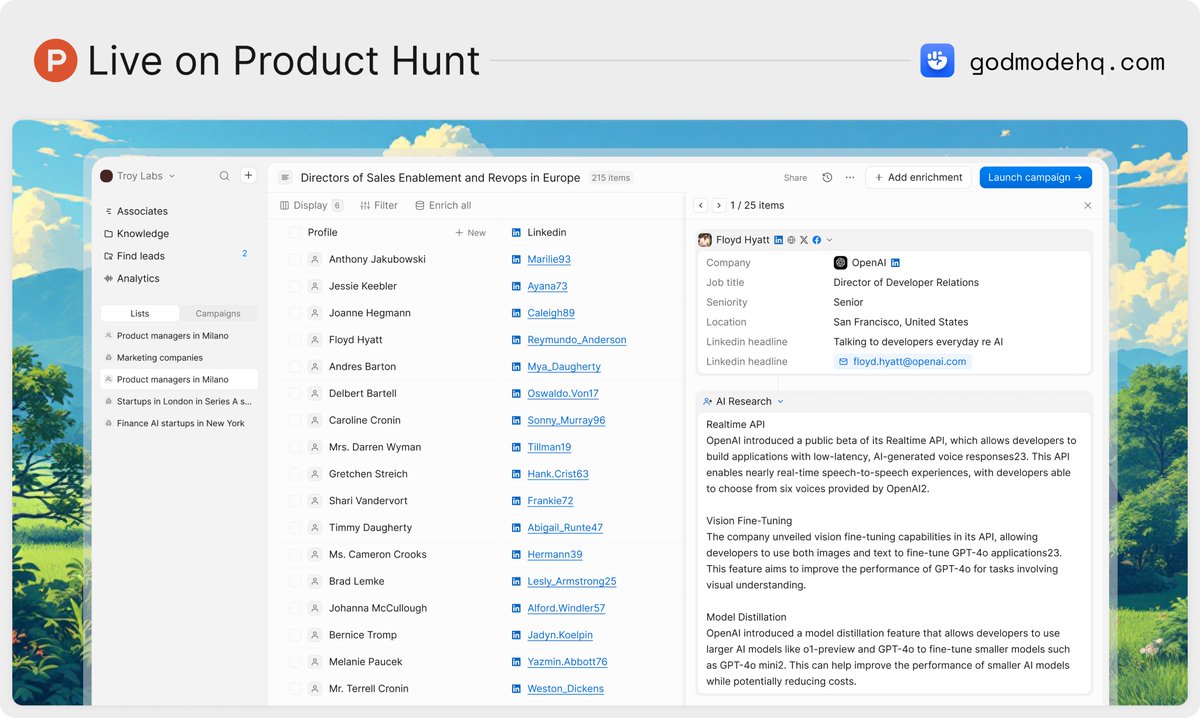Check the box for Andres Barton
Image resolution: width=1200 pixels, height=718 pixels.
click(295, 366)
